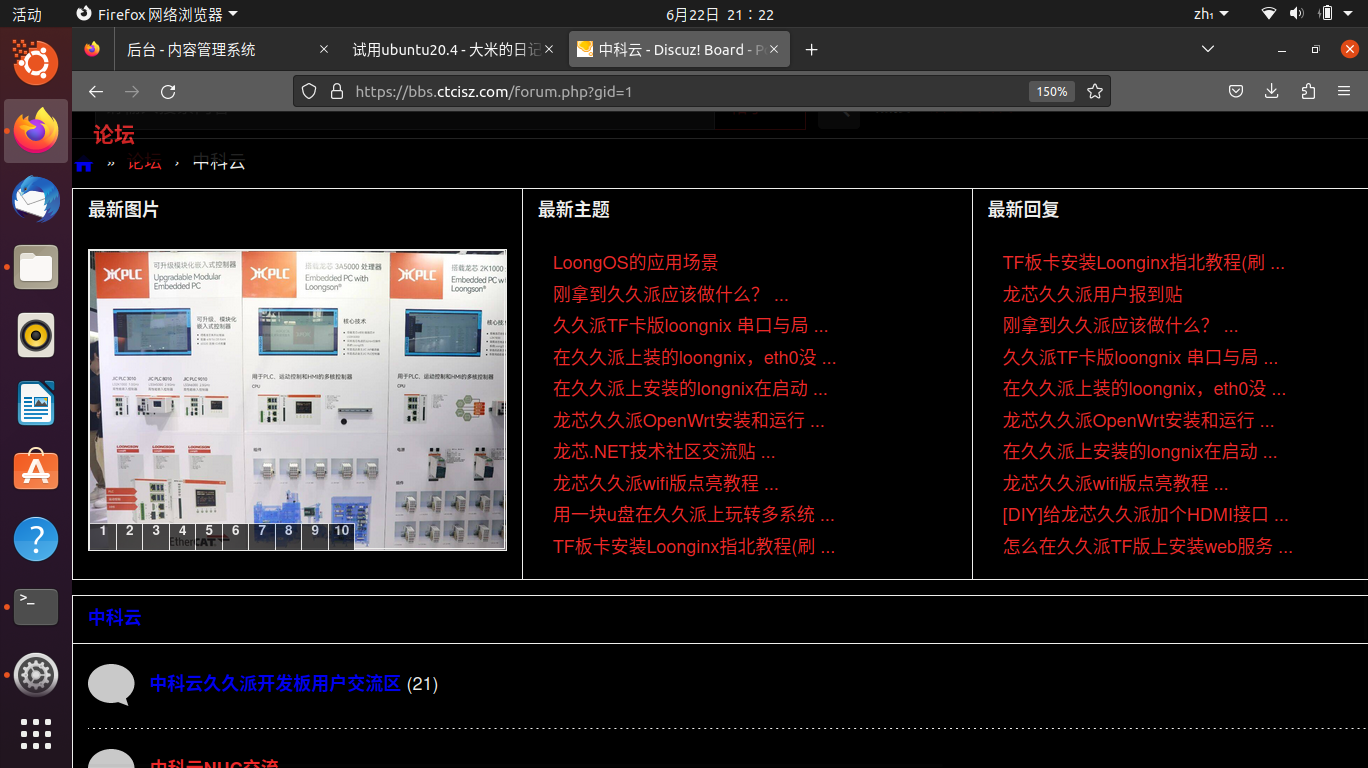
Task: Open the Firefox hamburger menu
Action: (1344, 91)
